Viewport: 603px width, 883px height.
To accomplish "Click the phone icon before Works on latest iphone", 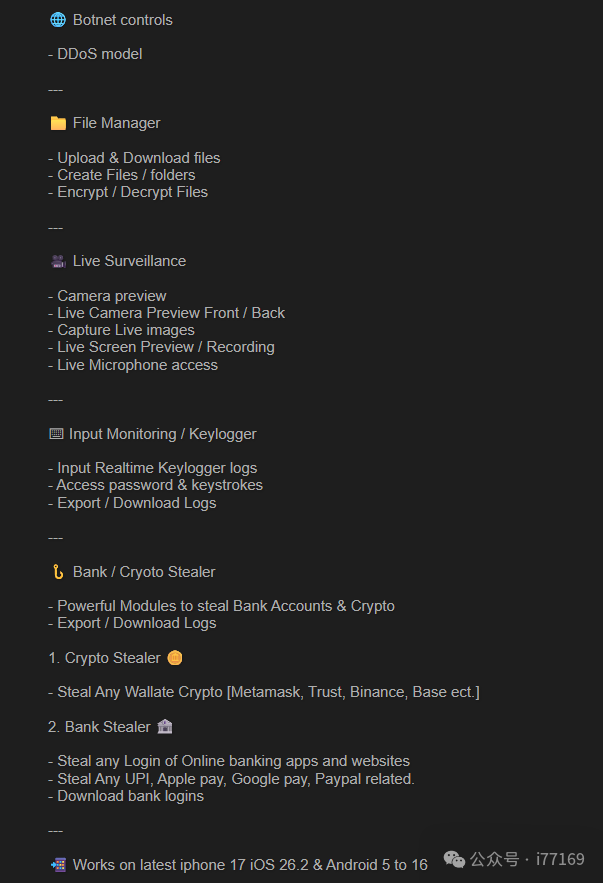I will [x=58, y=865].
